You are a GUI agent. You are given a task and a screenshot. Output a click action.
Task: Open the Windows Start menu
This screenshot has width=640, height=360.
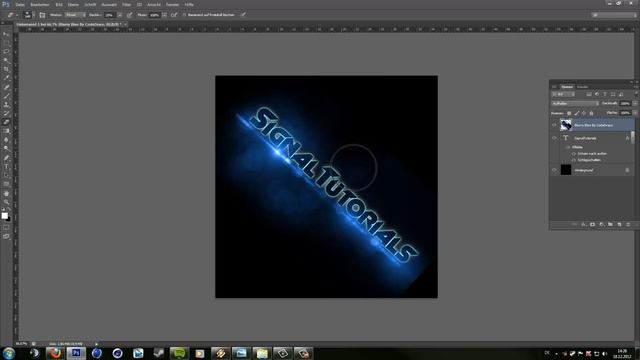pos(9,353)
